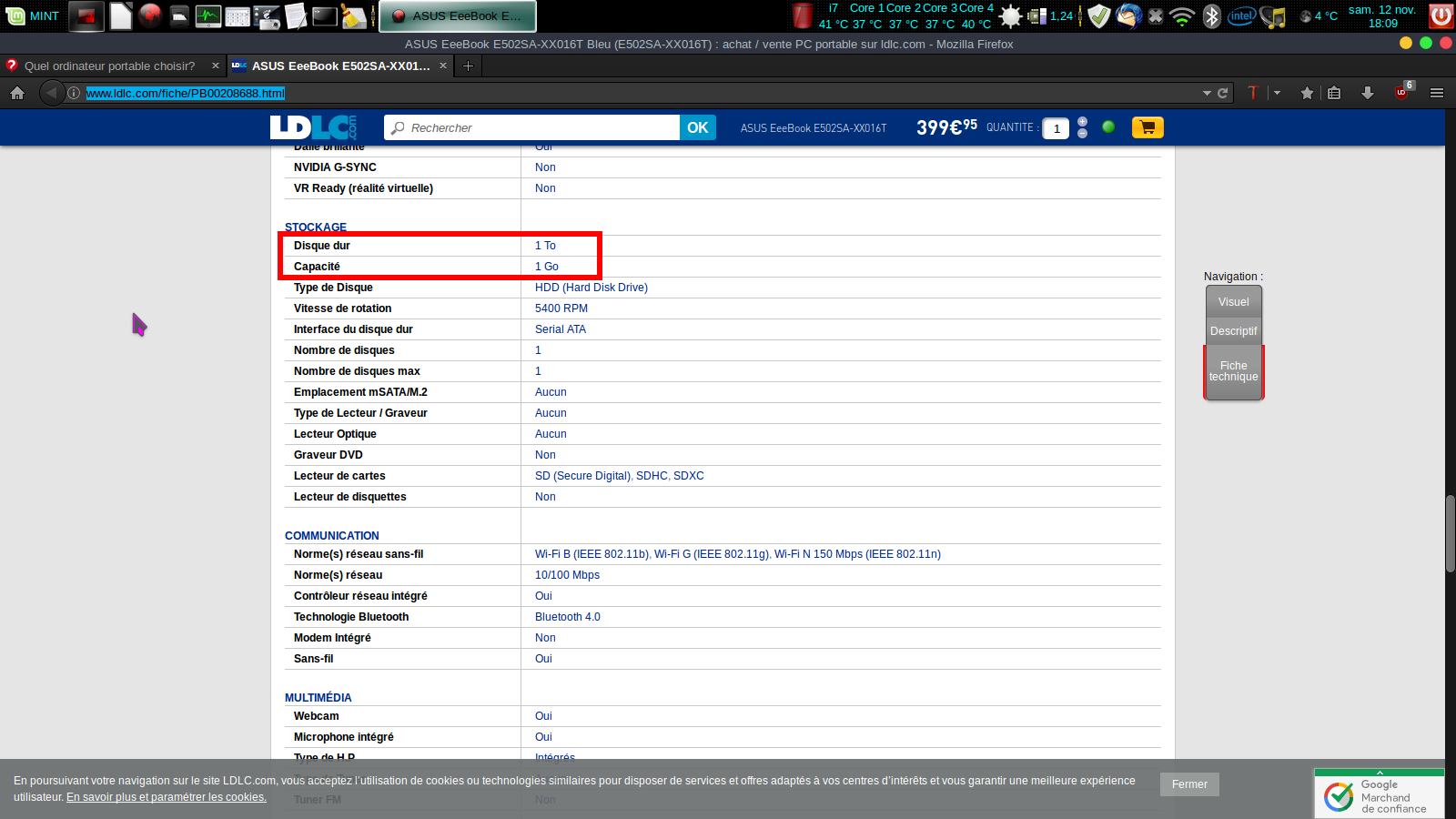This screenshot has height=819, width=1456.
Task: Click the red power button applet
Action: pos(1441,15)
